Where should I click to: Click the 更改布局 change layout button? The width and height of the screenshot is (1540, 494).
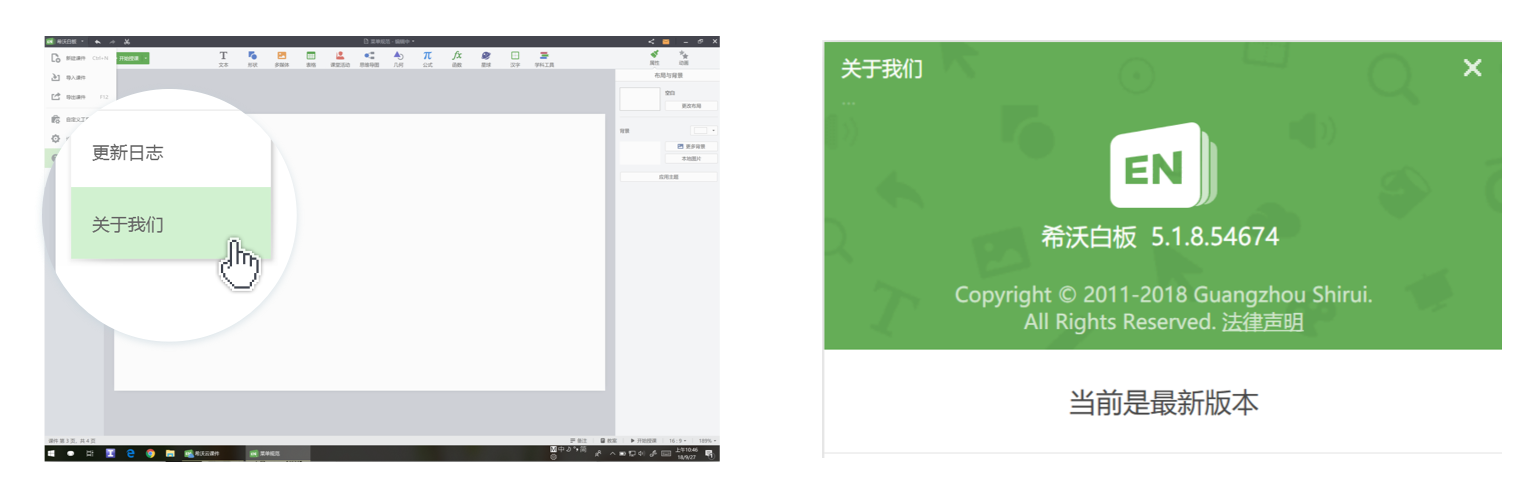click(691, 105)
